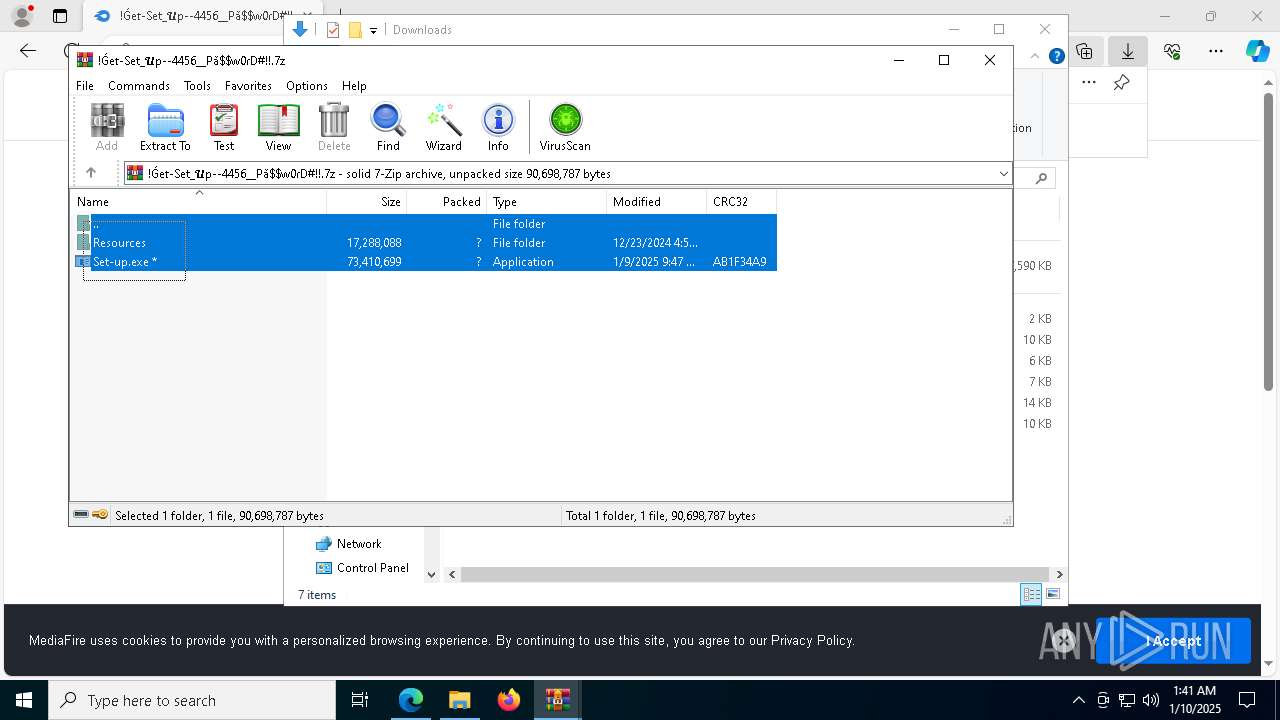Open the View tool in WinRAR
This screenshot has height=720, width=1280.
278,127
